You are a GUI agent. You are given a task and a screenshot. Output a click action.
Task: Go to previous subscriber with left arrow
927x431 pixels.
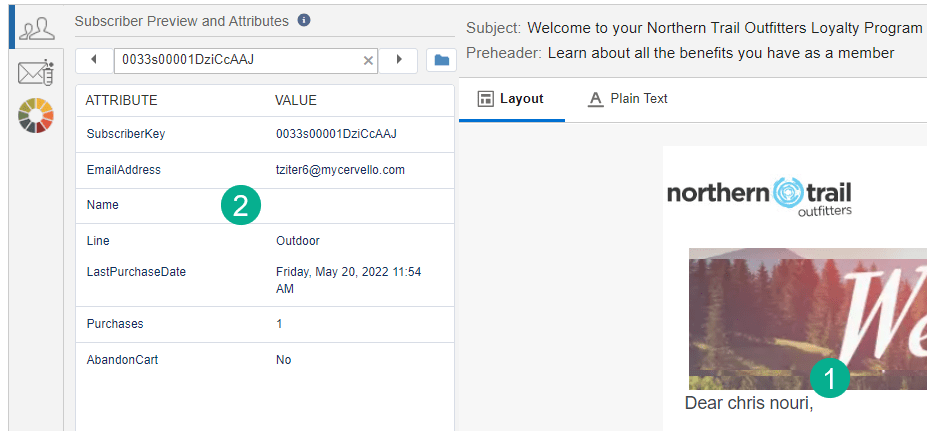coord(94,60)
